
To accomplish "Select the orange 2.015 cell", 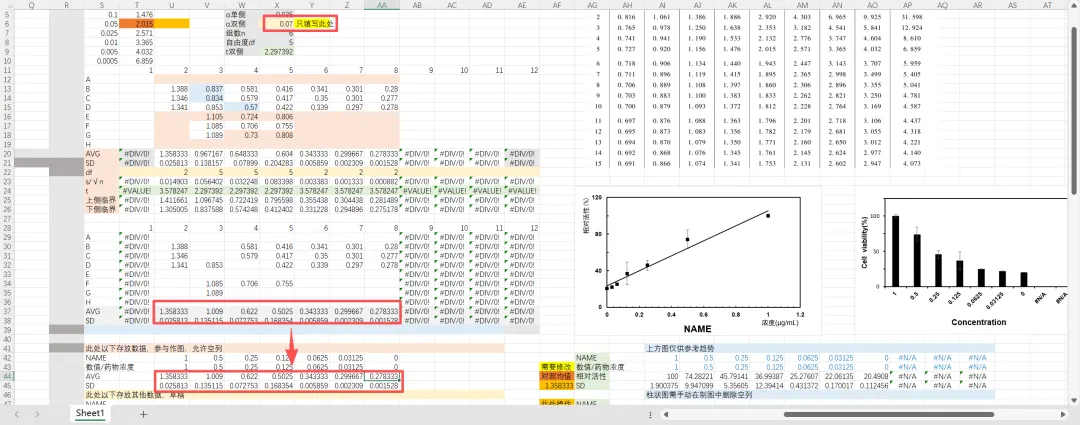I will coord(137,24).
